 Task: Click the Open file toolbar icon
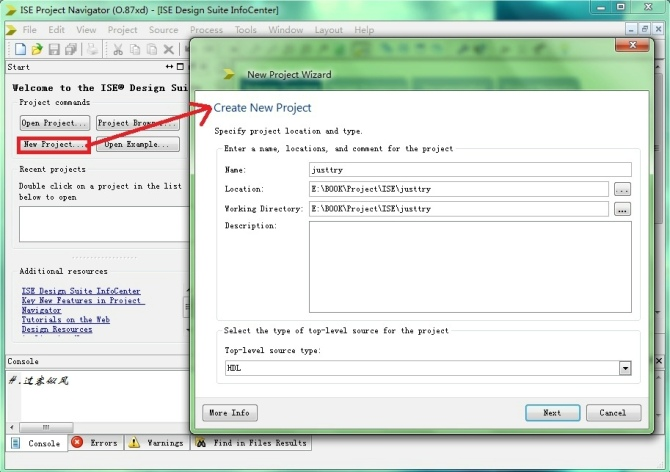coord(37,49)
